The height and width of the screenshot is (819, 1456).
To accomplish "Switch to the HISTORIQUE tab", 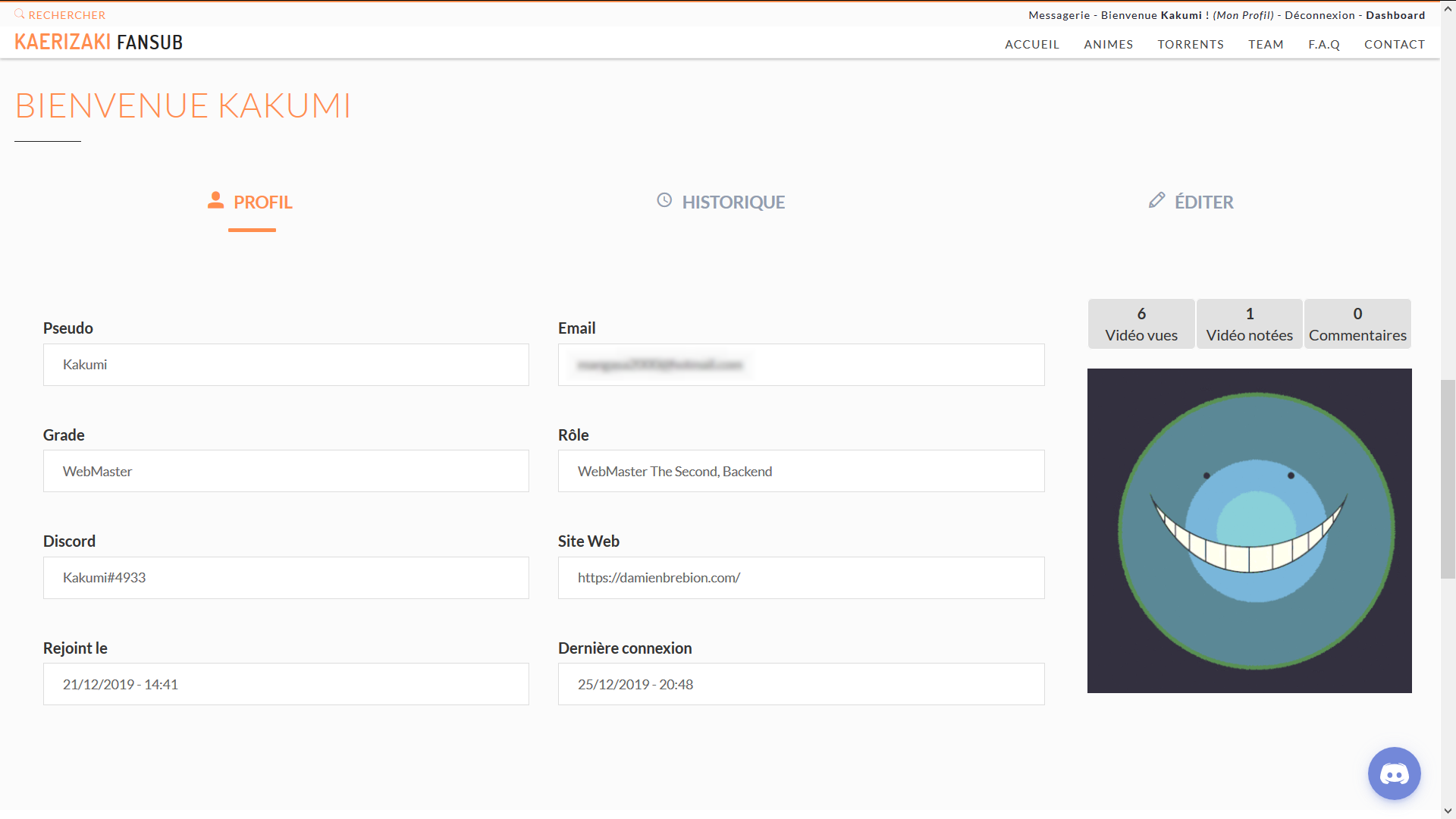I will 720,202.
